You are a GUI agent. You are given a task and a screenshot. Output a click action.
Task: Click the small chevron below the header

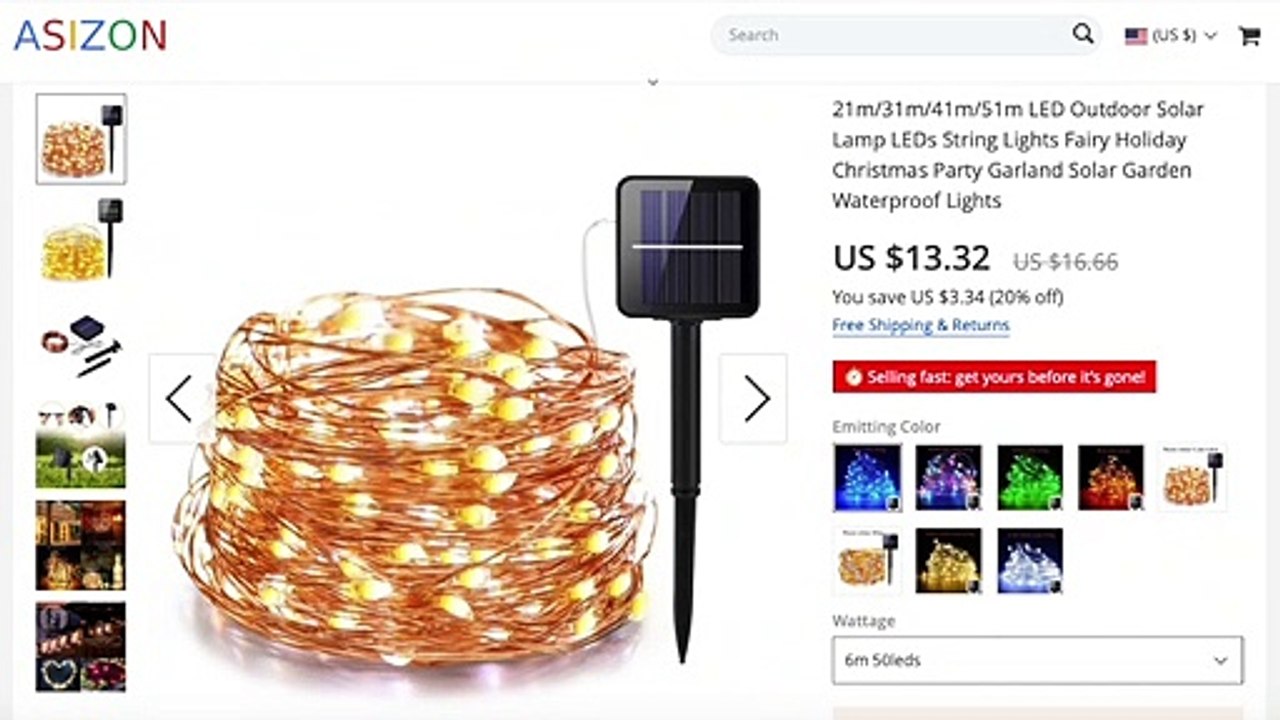(653, 83)
